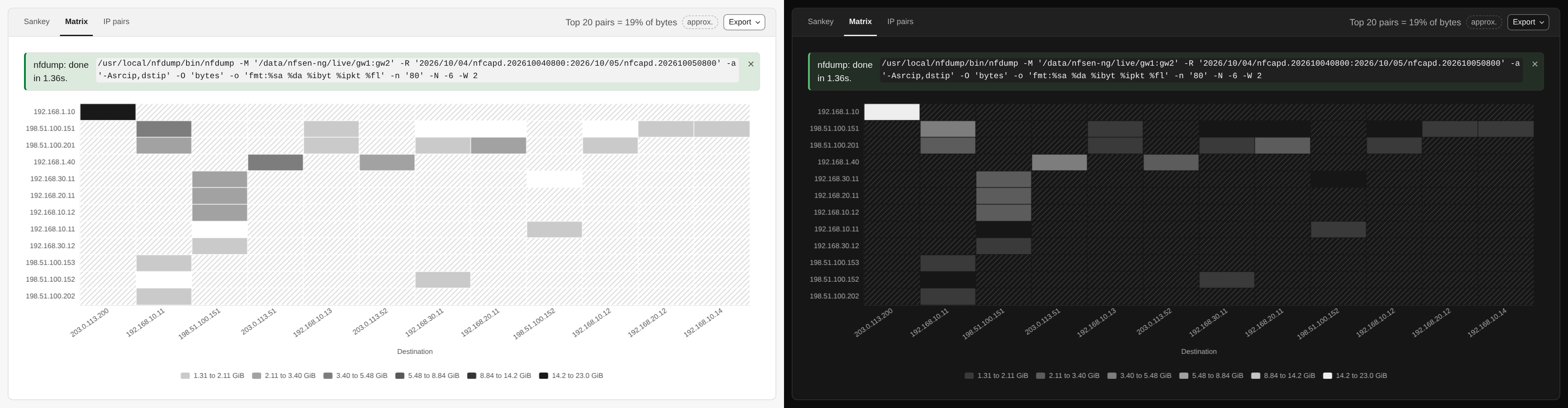The image size is (1568, 408).
Task: Open the Export dropdown in dark panel
Action: [1528, 22]
